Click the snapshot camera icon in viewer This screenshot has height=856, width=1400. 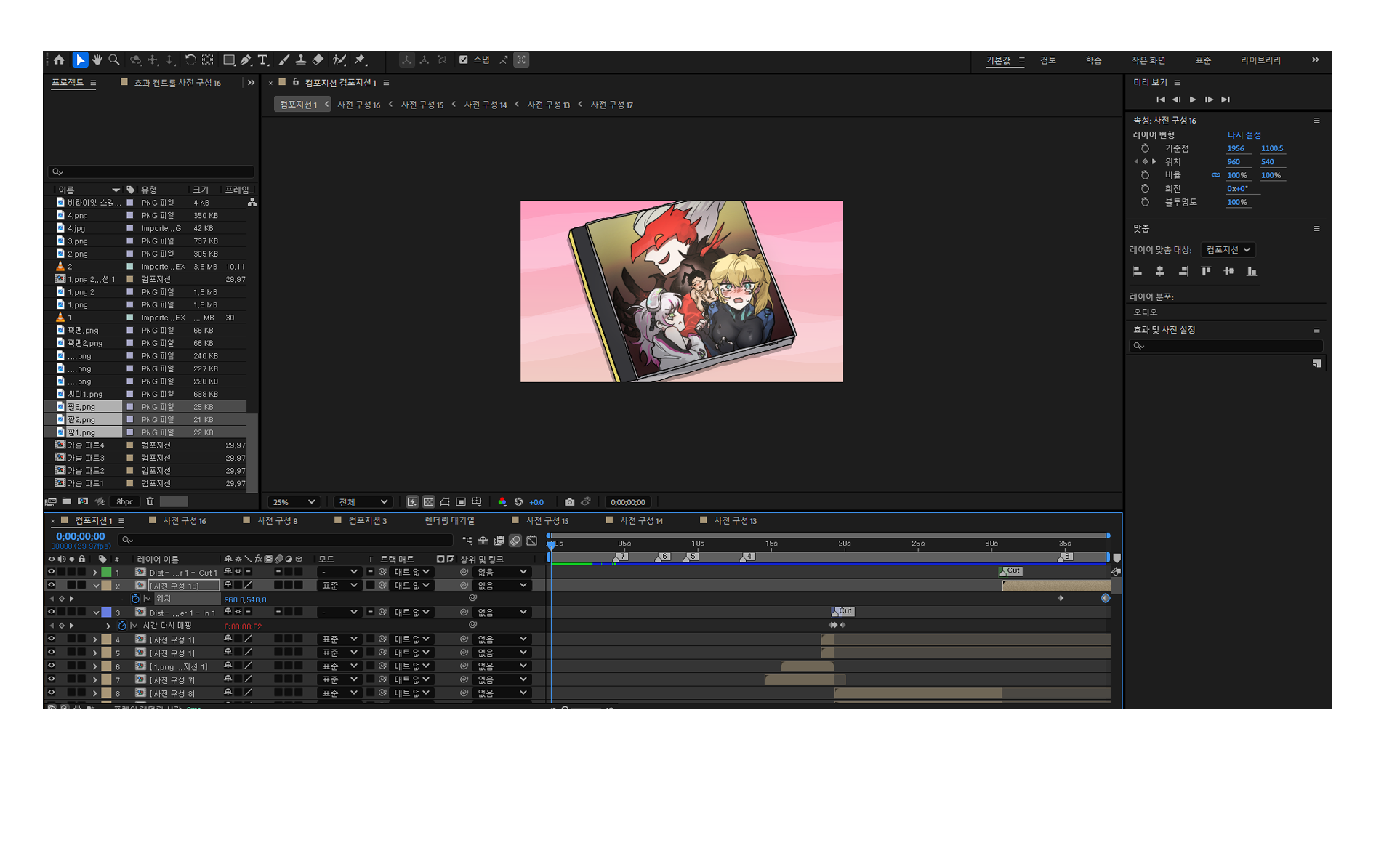click(569, 502)
